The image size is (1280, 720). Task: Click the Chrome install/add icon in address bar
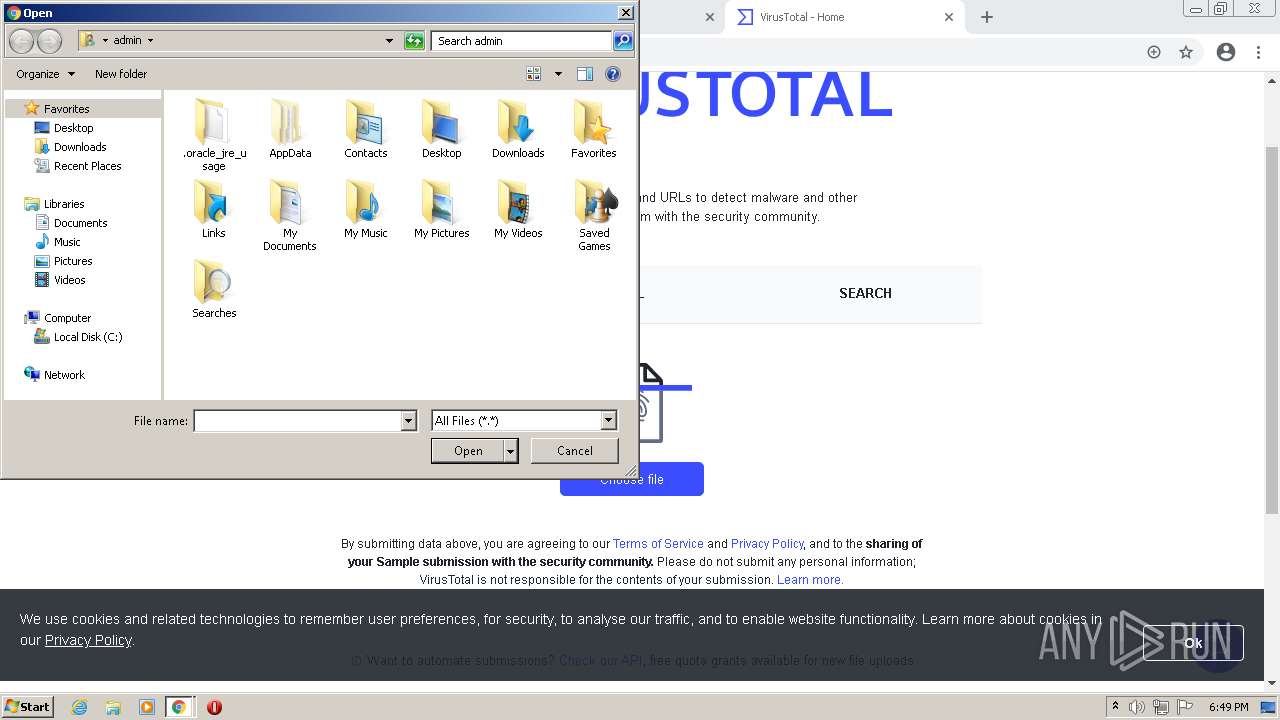tap(1154, 52)
